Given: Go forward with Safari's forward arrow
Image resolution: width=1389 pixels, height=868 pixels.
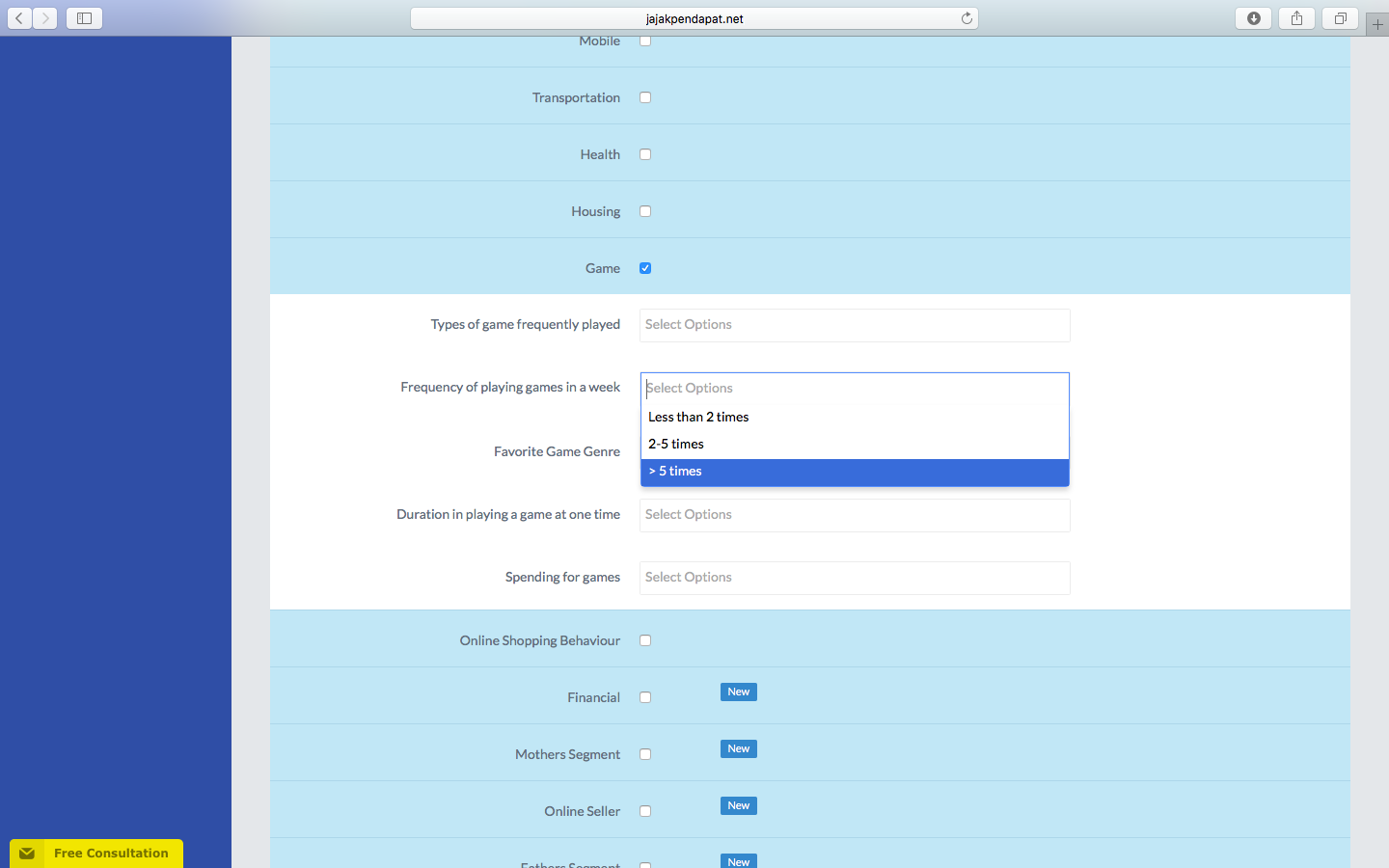Looking at the screenshot, I should click(x=45, y=18).
